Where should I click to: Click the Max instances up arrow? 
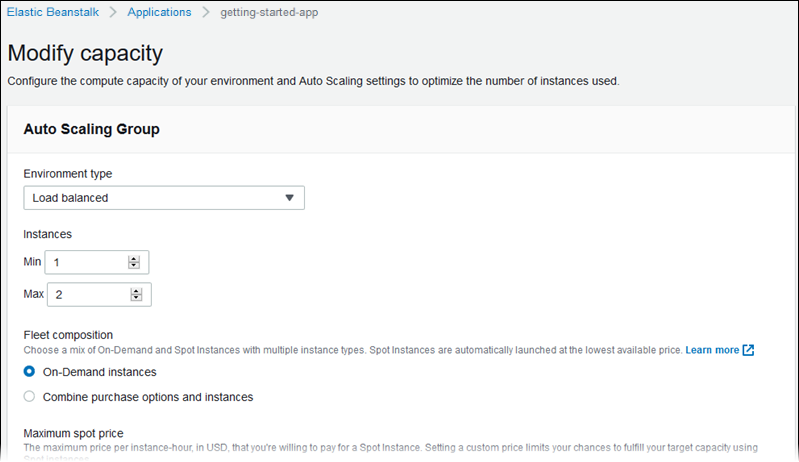click(x=134, y=290)
